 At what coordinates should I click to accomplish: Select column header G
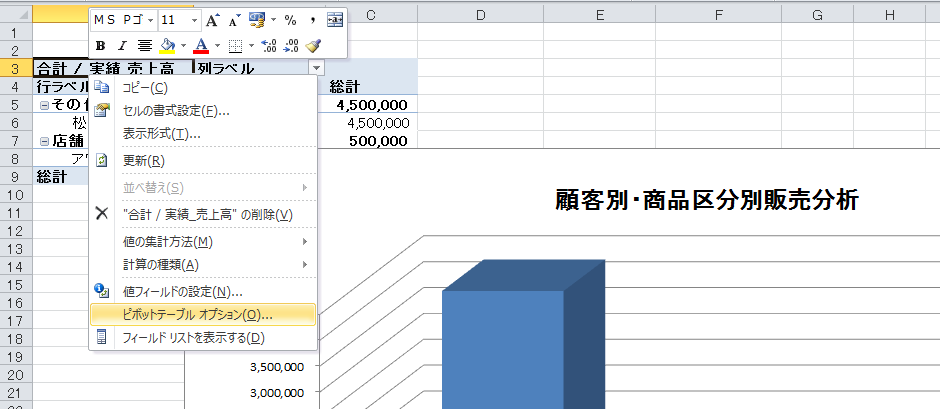pyautogui.click(x=817, y=16)
